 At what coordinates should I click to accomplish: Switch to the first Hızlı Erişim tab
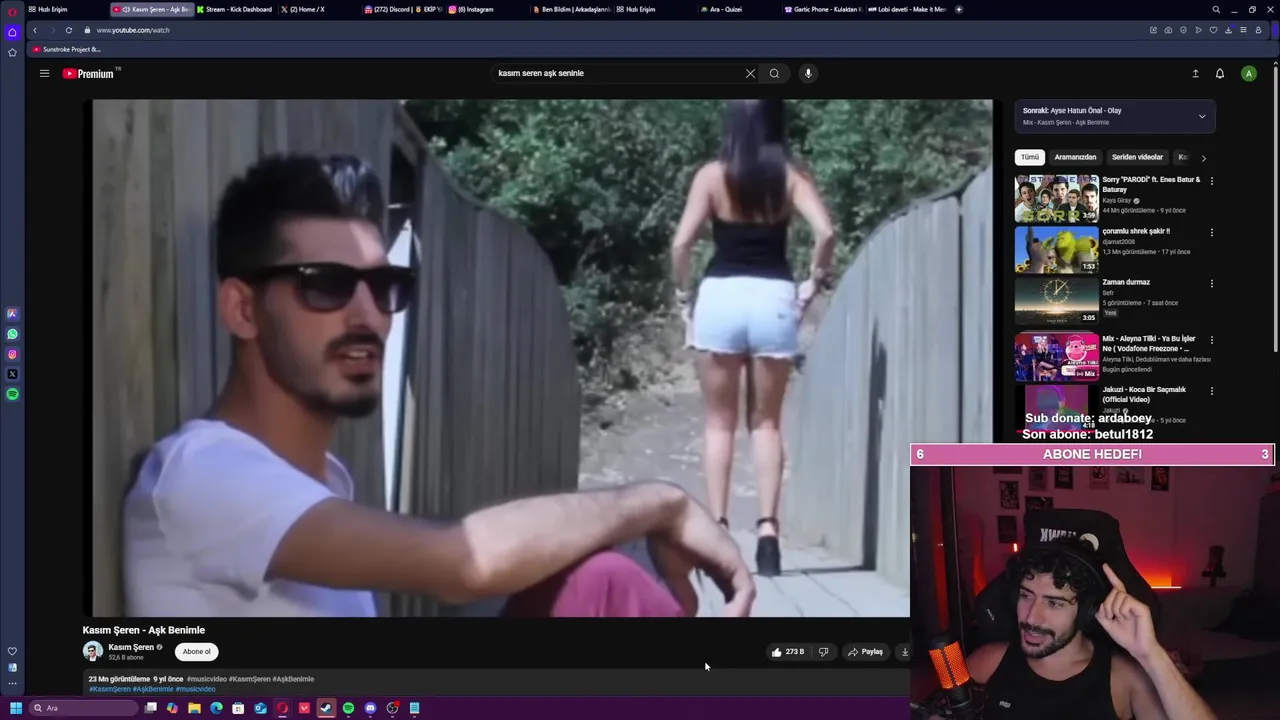[x=50, y=9]
